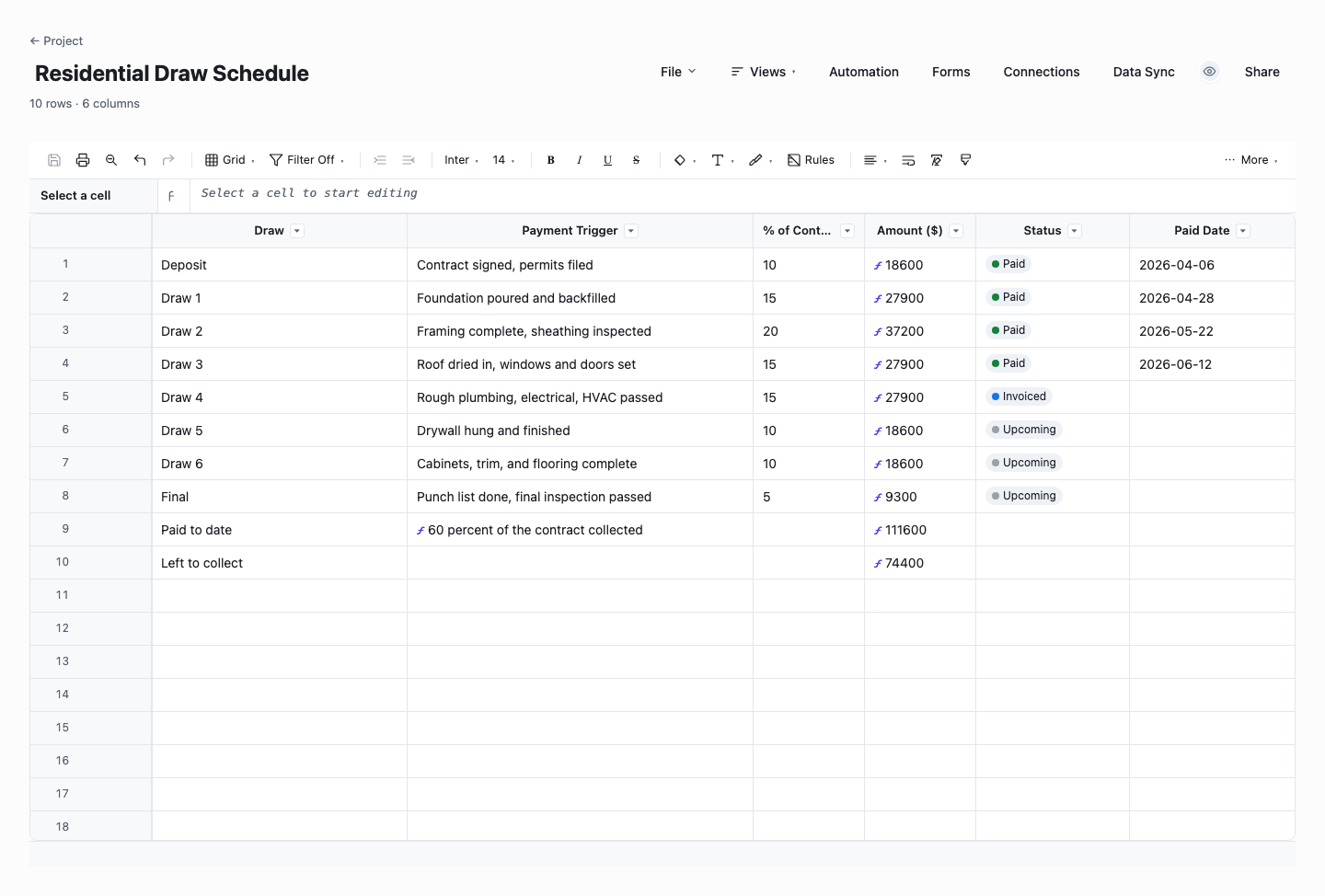
Task: Select the 'Left to collect' cell
Action: click(x=280, y=563)
